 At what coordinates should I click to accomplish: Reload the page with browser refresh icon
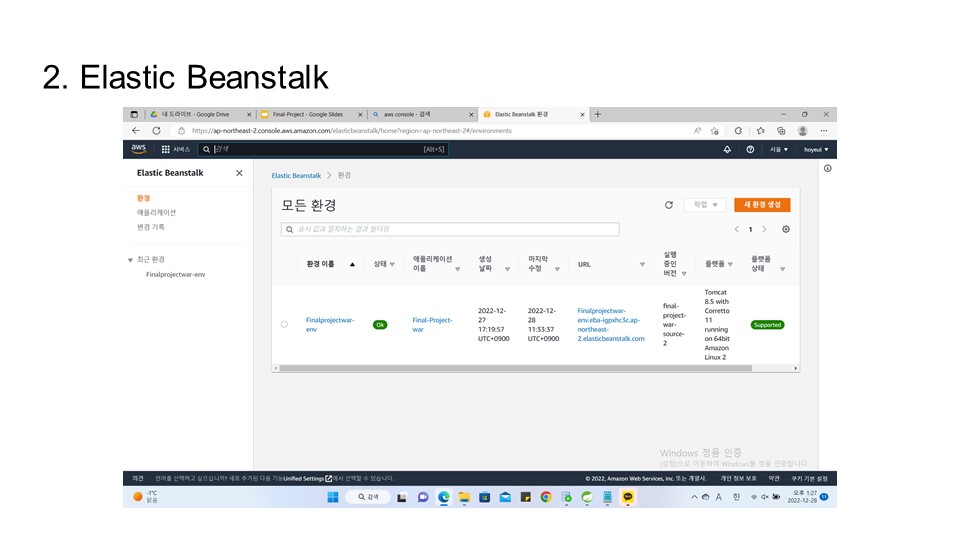[x=156, y=130]
